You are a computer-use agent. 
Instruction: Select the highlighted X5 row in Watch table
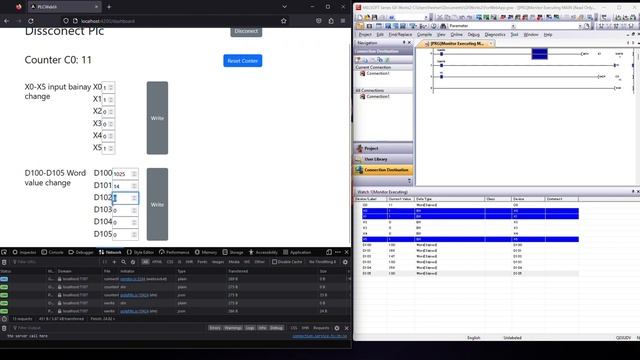pos(470,239)
